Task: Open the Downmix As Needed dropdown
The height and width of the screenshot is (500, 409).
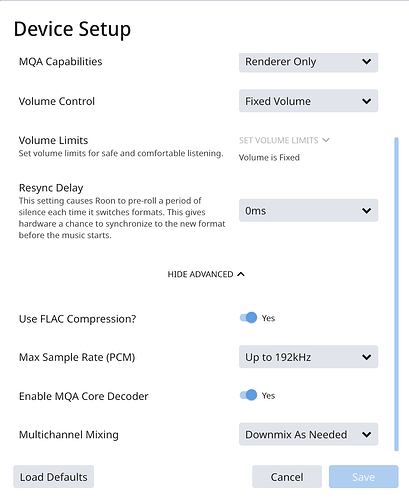Action: pos(308,434)
